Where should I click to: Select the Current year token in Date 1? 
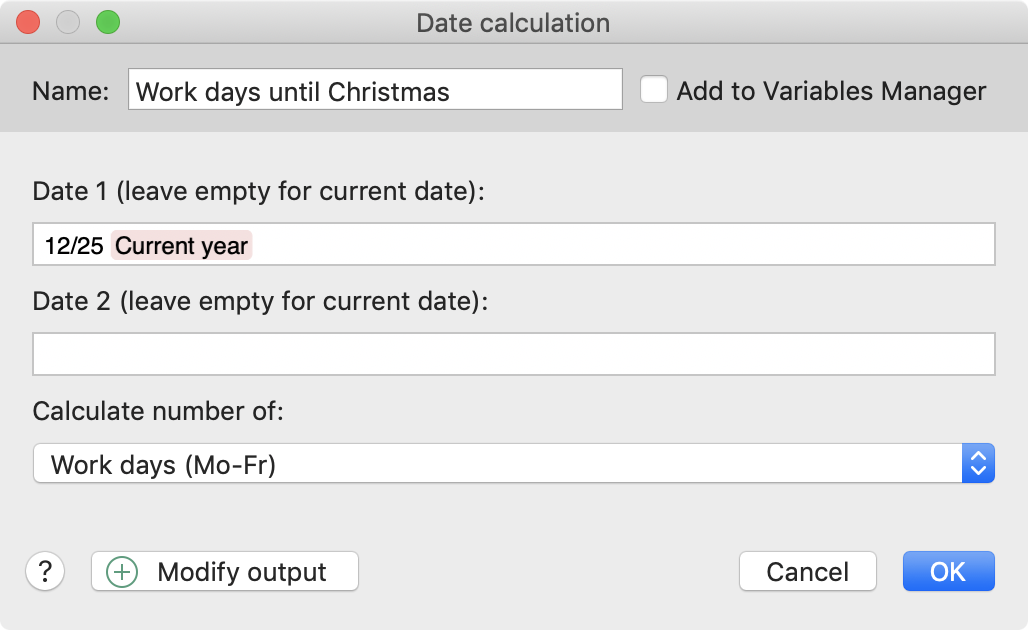182,245
